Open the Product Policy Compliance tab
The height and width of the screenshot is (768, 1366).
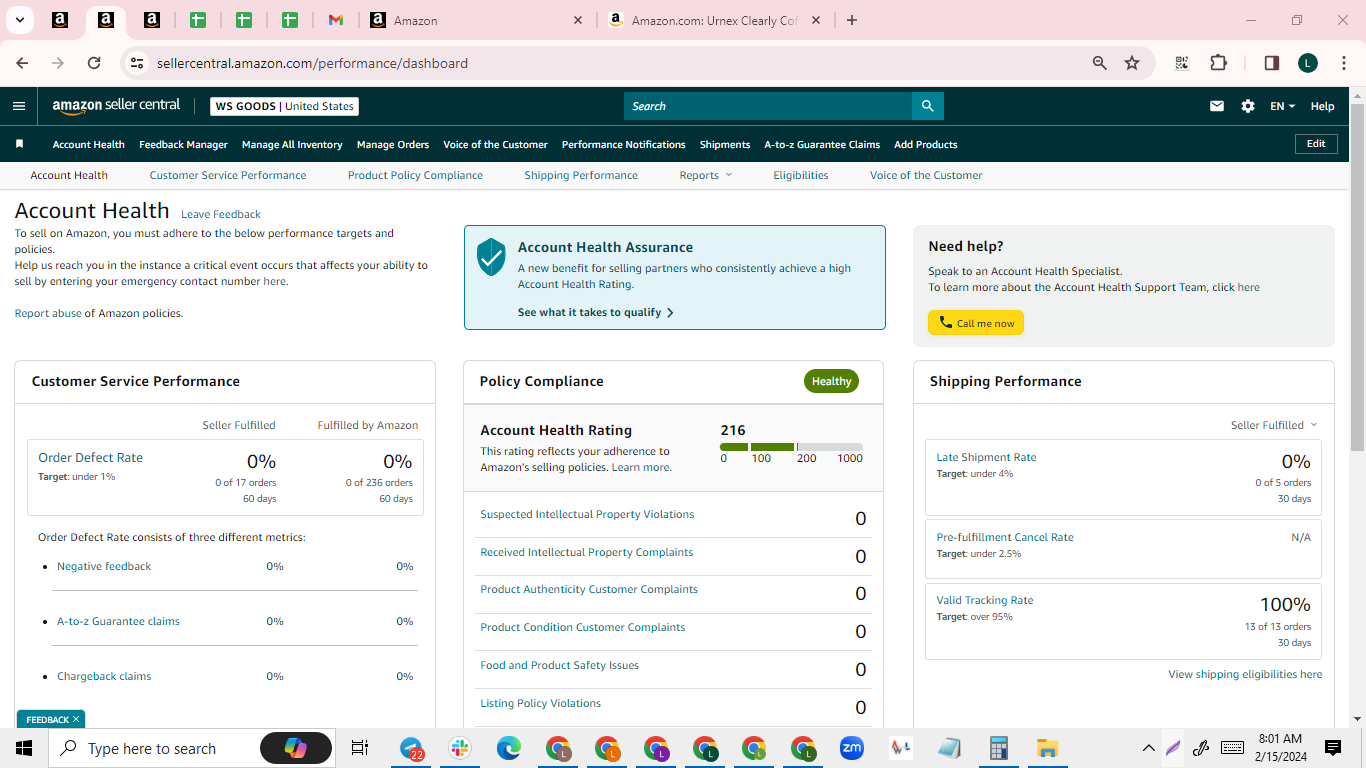point(415,175)
